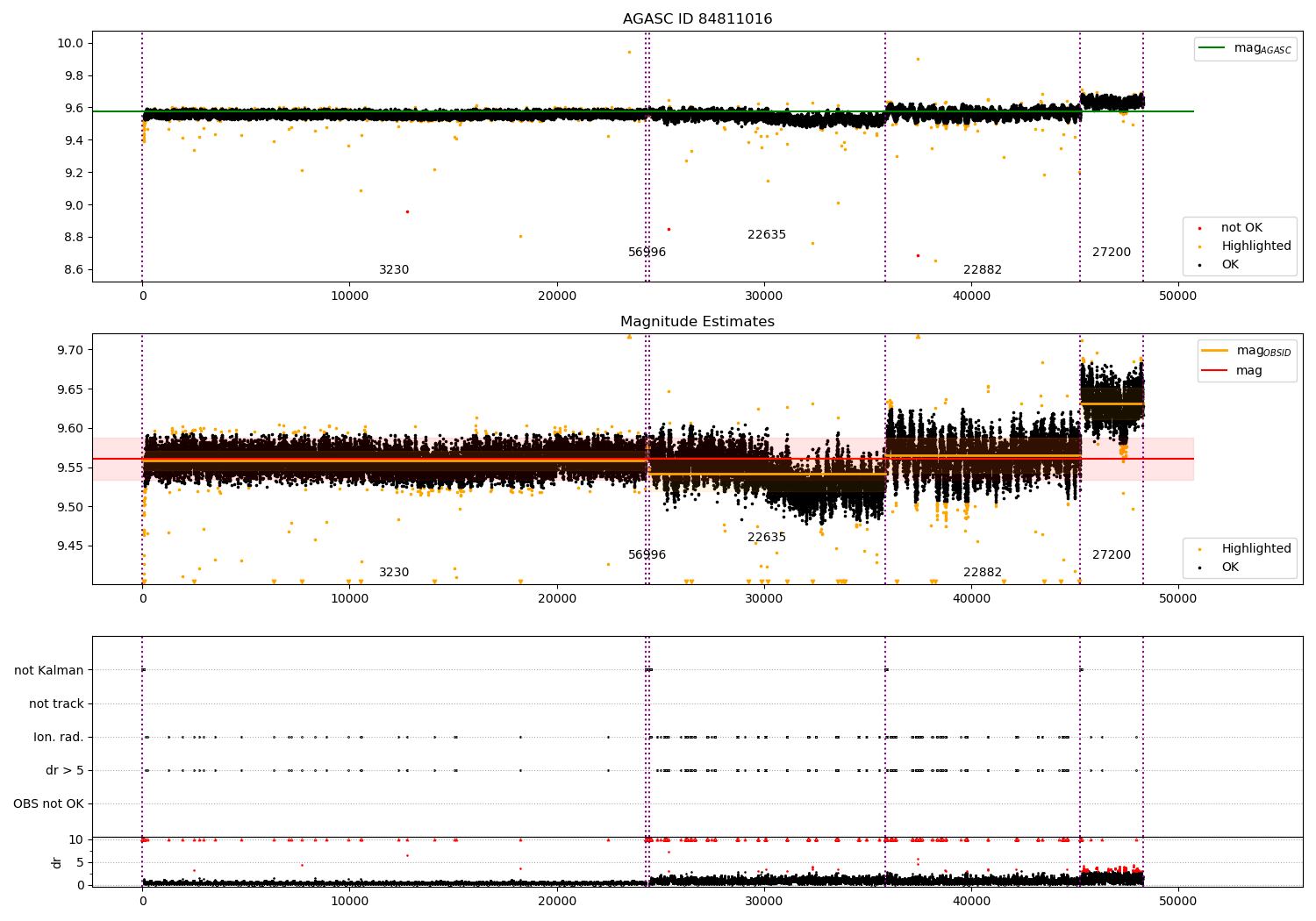Click 'Highlighted' in the top plot legend
The width and height of the screenshot is (1316, 921).
[1255, 246]
